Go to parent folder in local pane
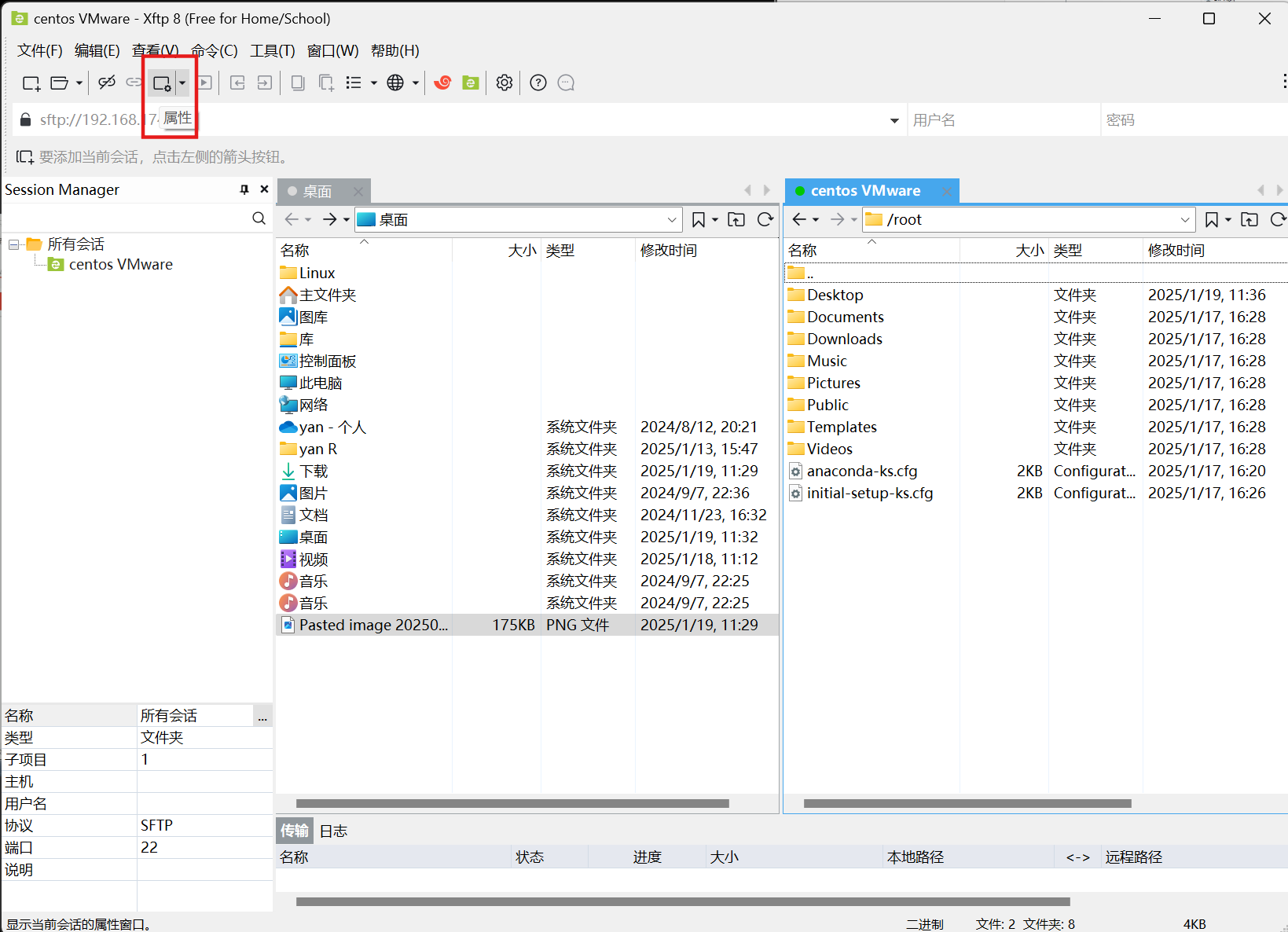The image size is (1288, 932). (736, 220)
